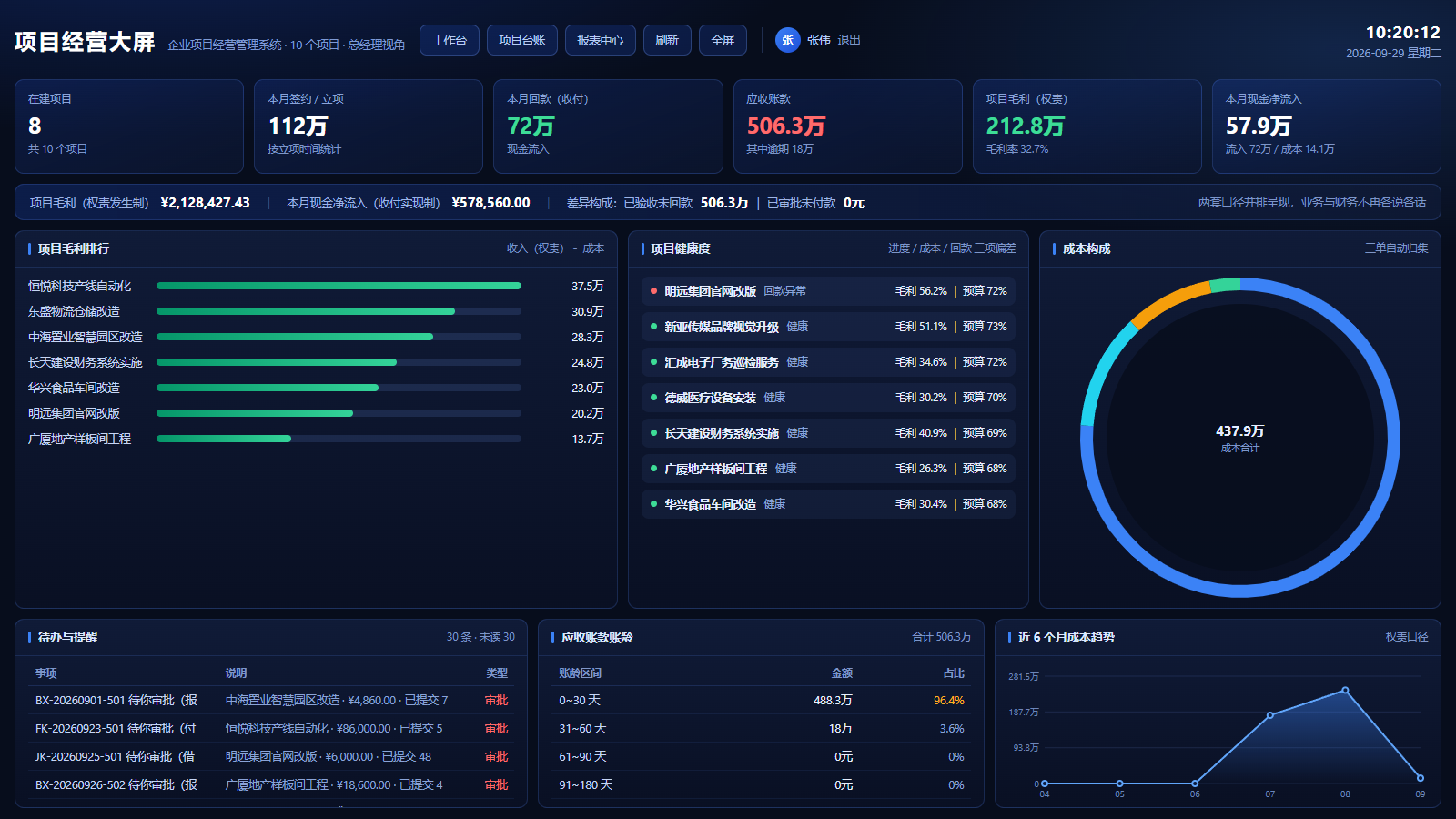Click the 本月签约 / 立项 112万 card
The width and height of the screenshot is (1456, 819).
tap(369, 126)
